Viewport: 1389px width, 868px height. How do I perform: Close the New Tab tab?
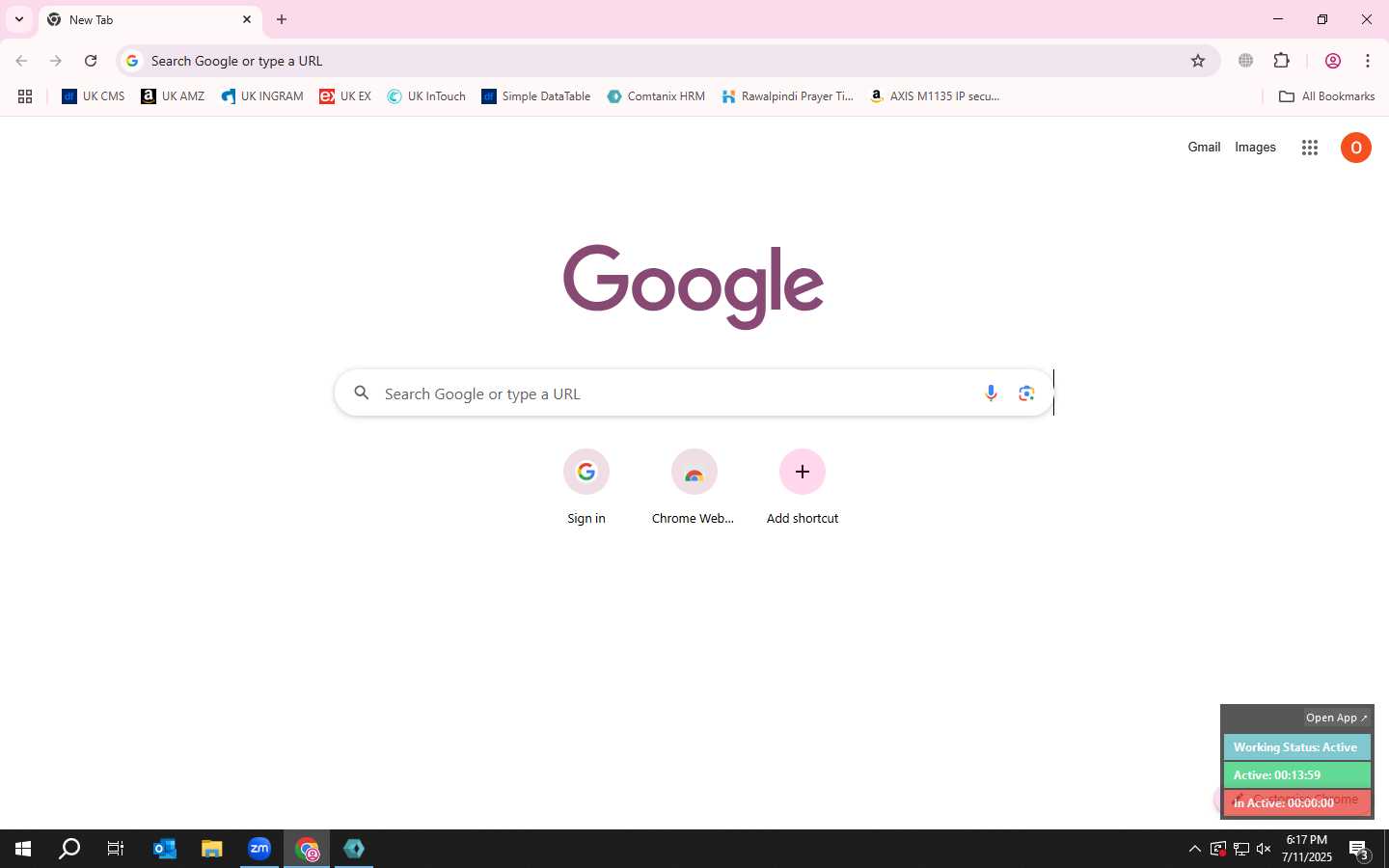[x=247, y=19]
